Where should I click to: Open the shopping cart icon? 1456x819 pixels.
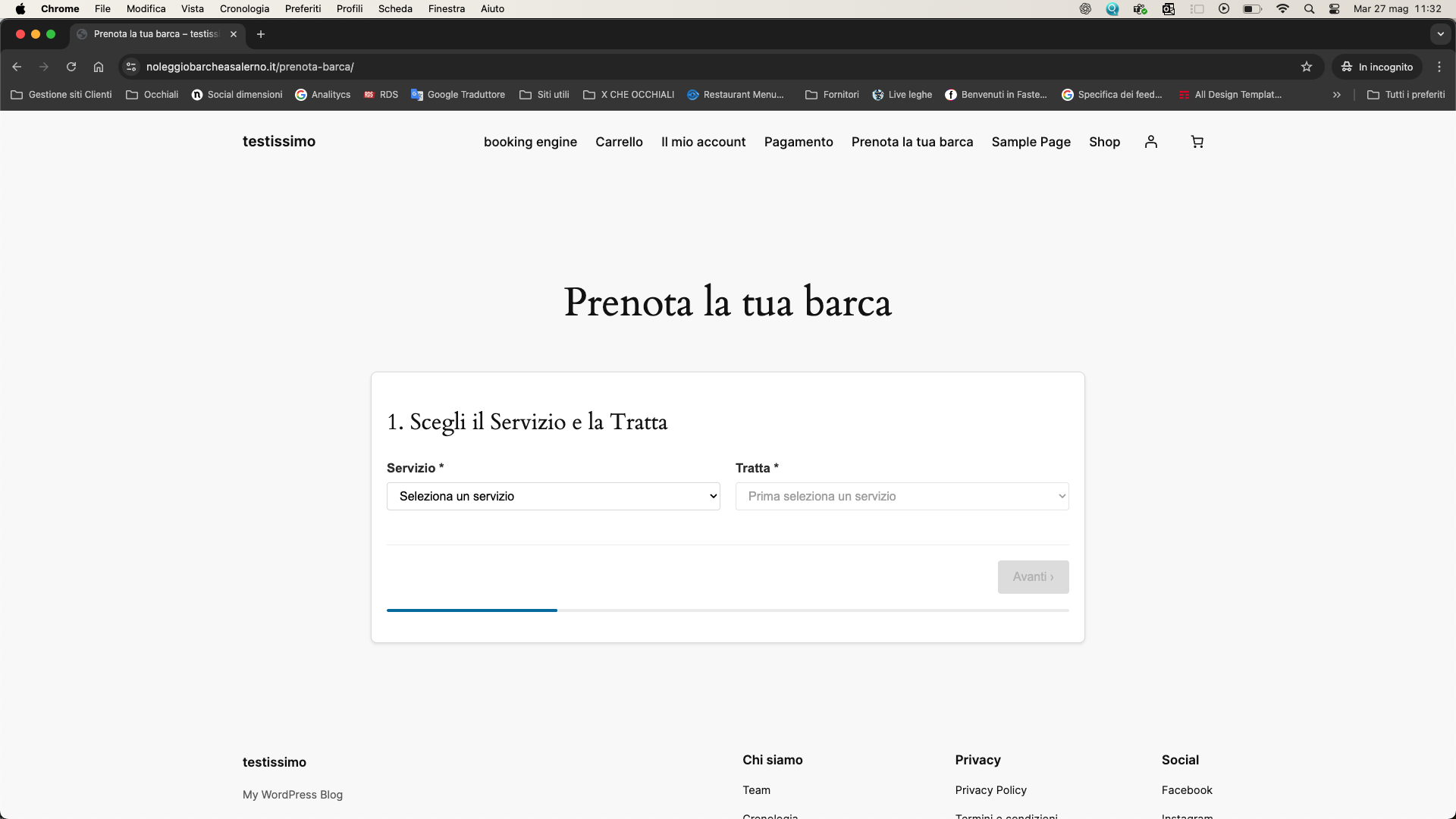[1197, 142]
